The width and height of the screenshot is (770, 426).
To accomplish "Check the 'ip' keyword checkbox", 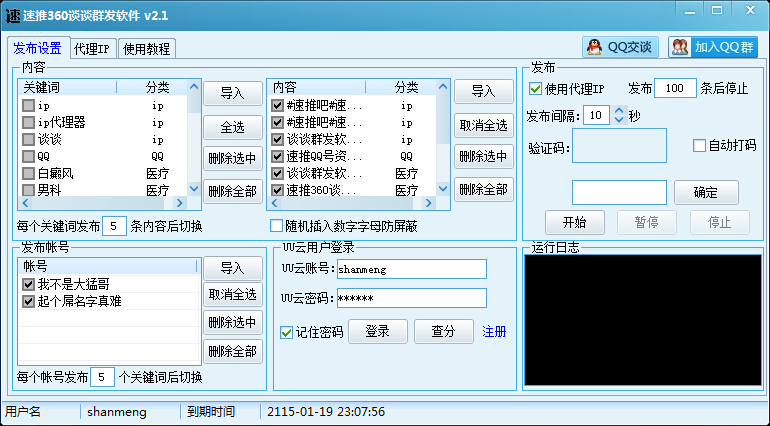I will coord(28,105).
